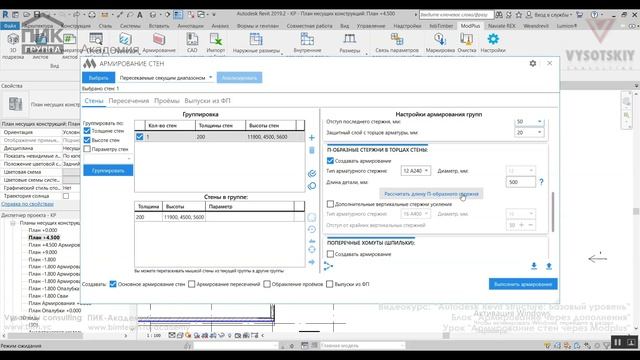This screenshot has width=640, height=360.
Task: Click the settings panel vertical scrollbar
Action: click(553, 211)
